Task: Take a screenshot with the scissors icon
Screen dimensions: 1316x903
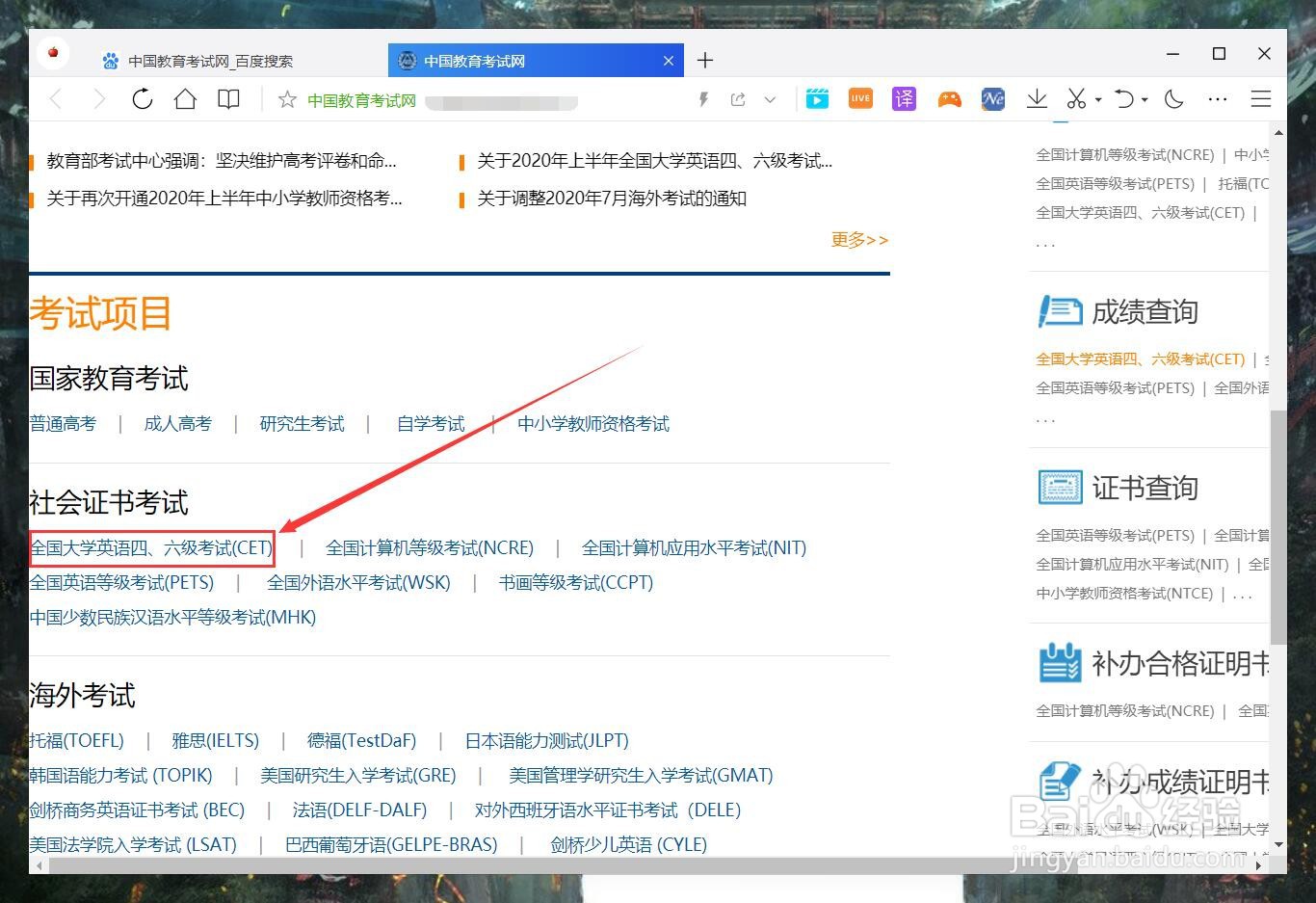Action: [x=1075, y=98]
